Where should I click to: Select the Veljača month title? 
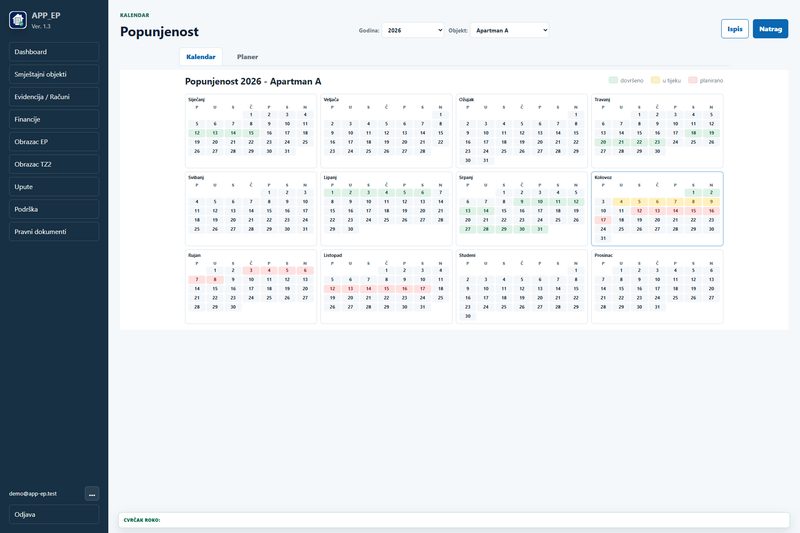click(331, 99)
